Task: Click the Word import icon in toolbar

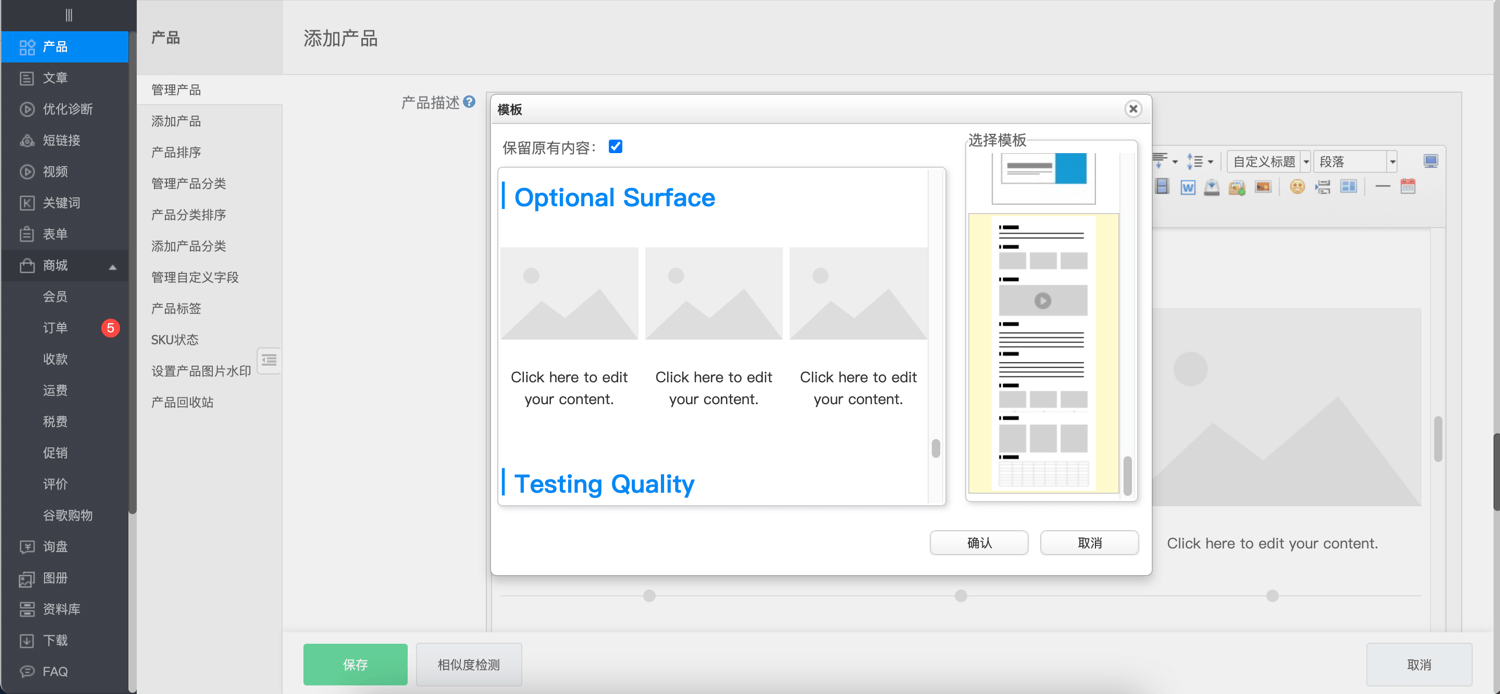Action: point(1188,187)
